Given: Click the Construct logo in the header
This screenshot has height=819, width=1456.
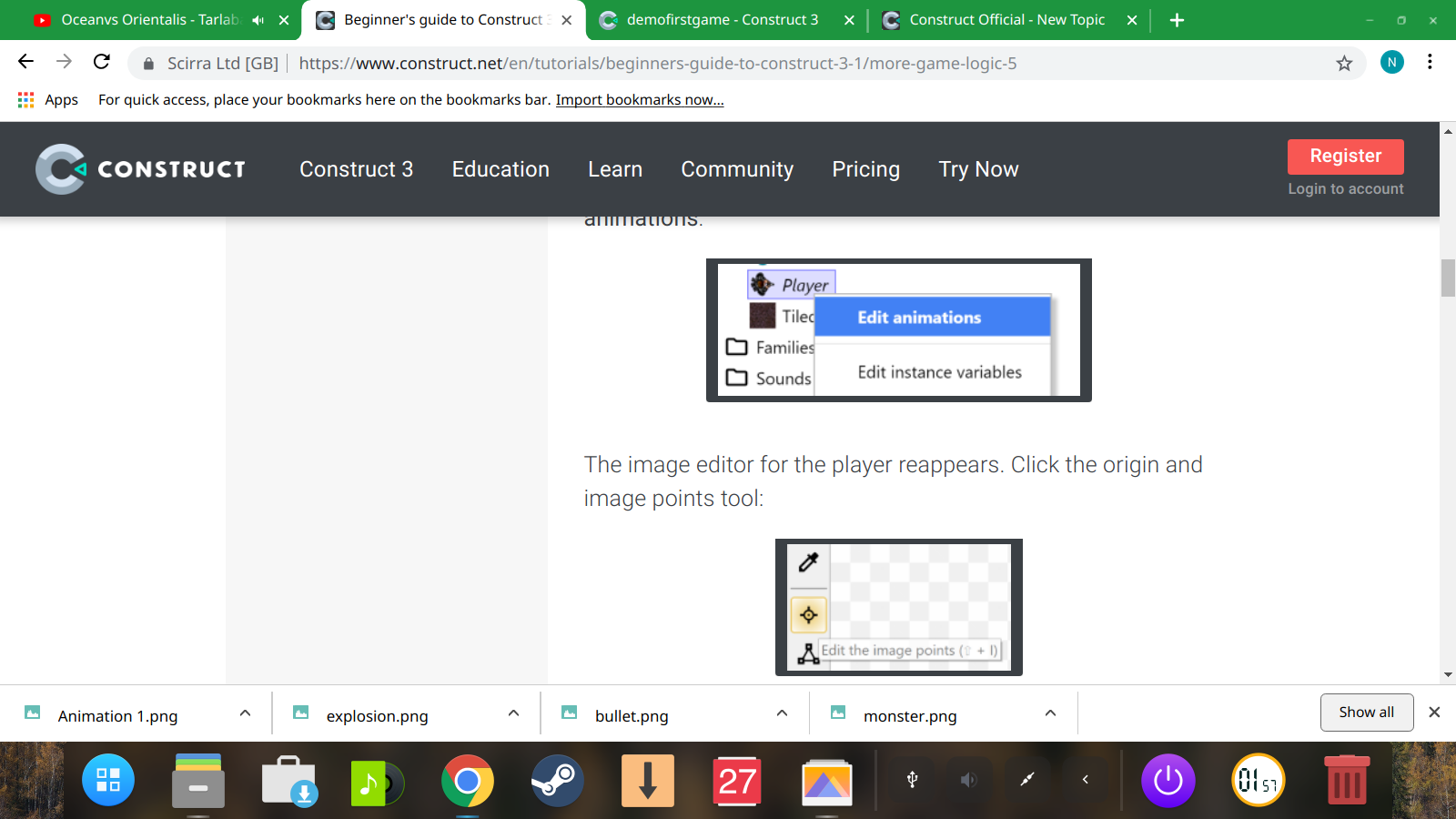Looking at the screenshot, I should tap(141, 169).
